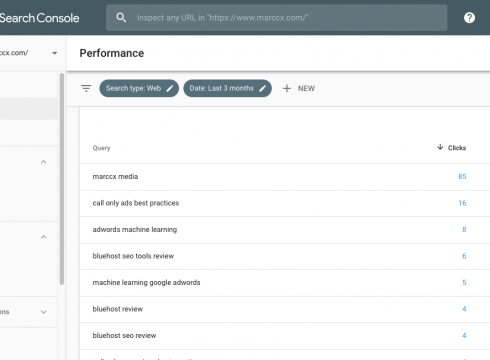Select the 'bluehost review' query
This screenshot has height=360, width=490.
pos(285,309)
